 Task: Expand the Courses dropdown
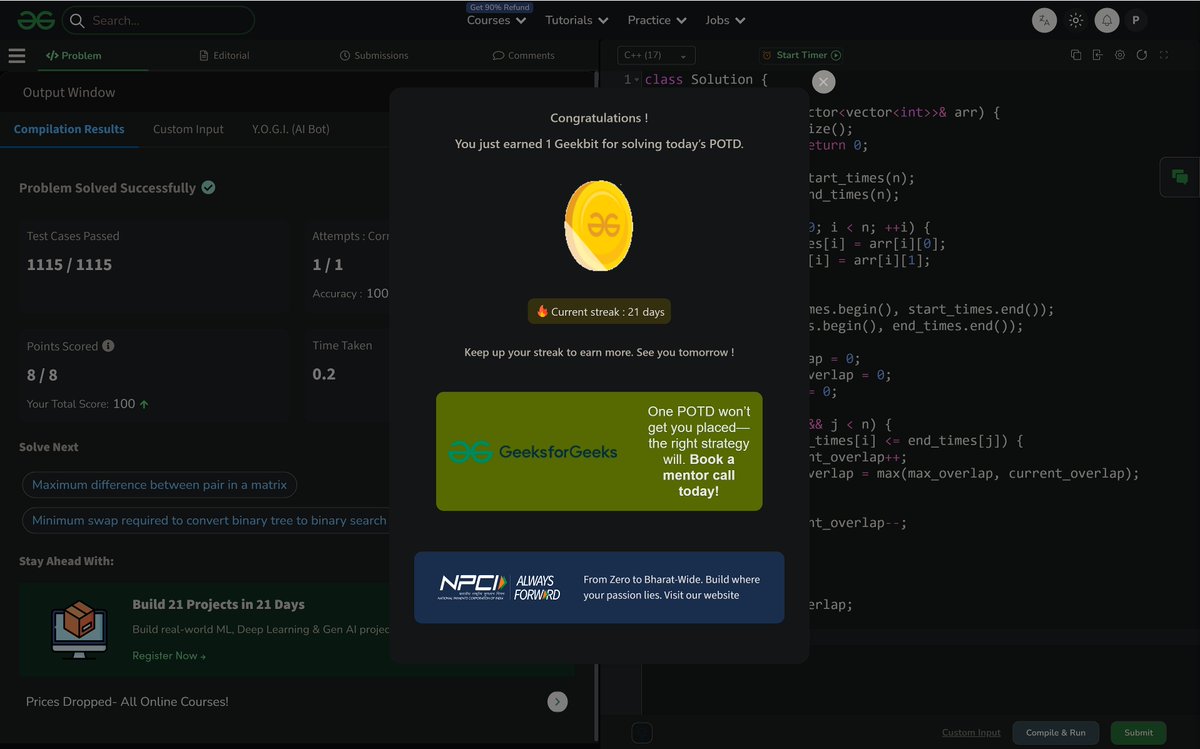[x=496, y=20]
